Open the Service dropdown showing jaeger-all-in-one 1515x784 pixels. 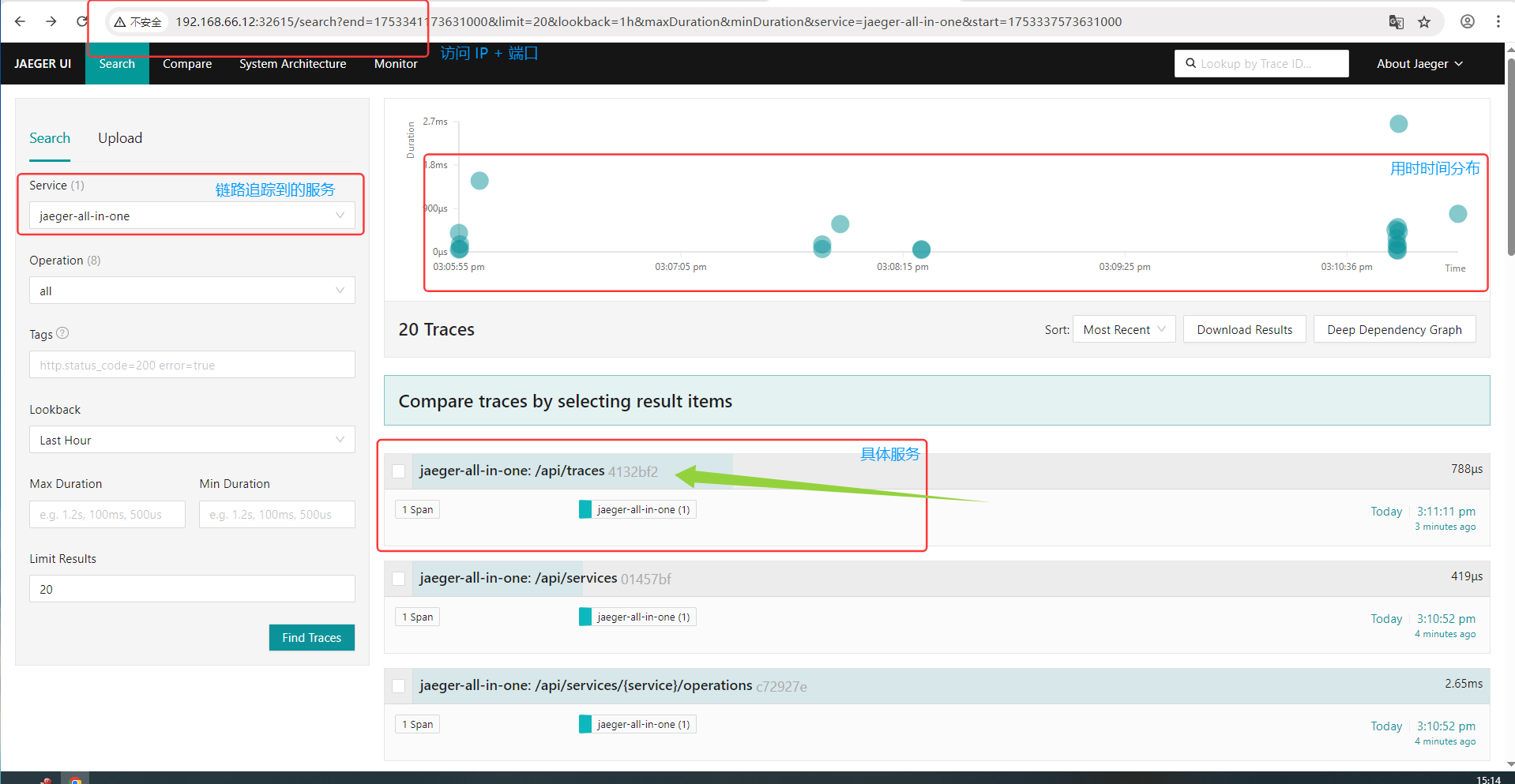[x=192, y=216]
